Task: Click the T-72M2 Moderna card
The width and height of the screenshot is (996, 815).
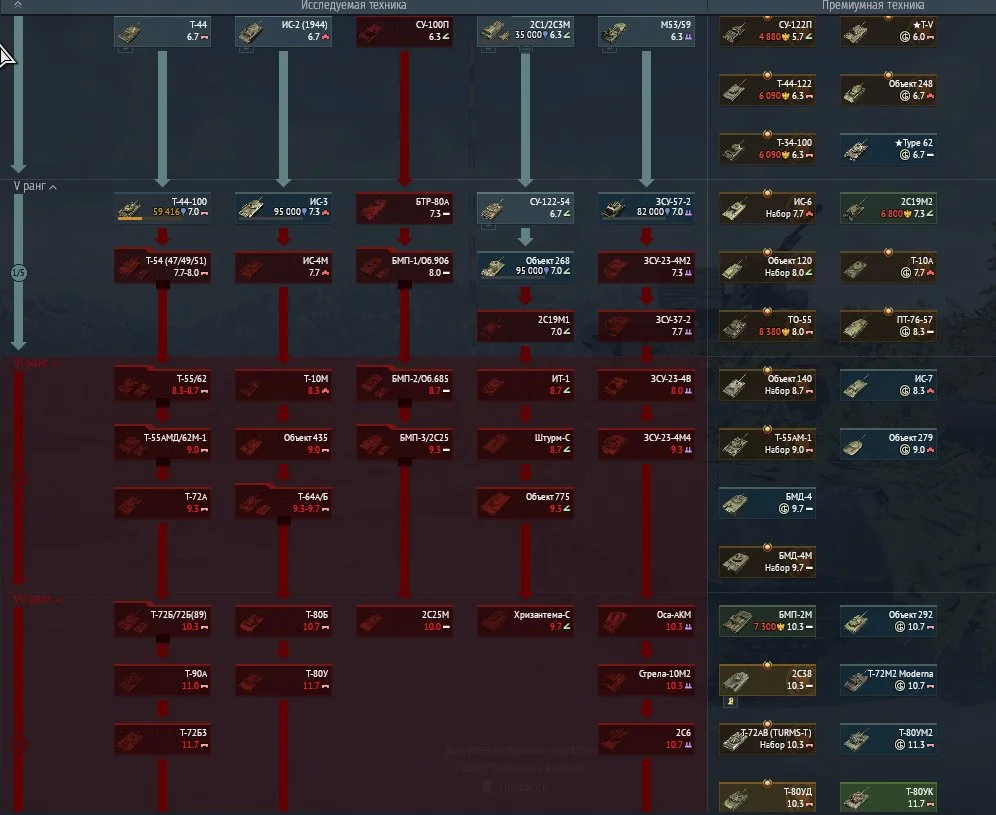Action: (887, 679)
